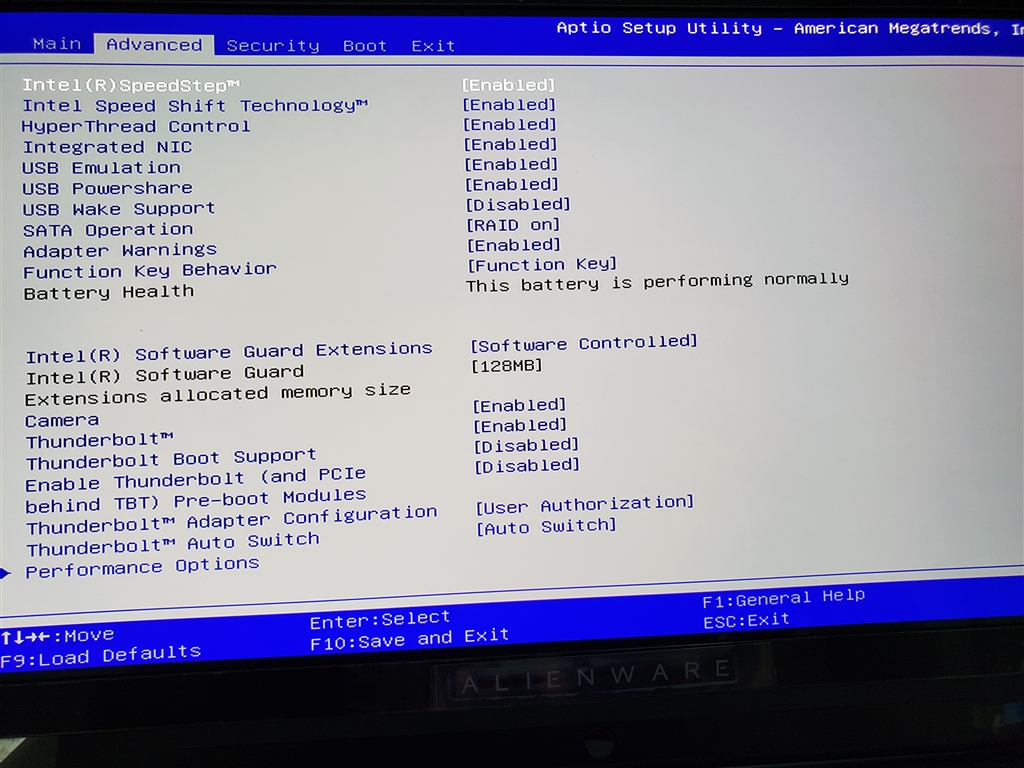1024x768 pixels.
Task: Toggle USB Wake Support Disabled value
Action: 518,204
